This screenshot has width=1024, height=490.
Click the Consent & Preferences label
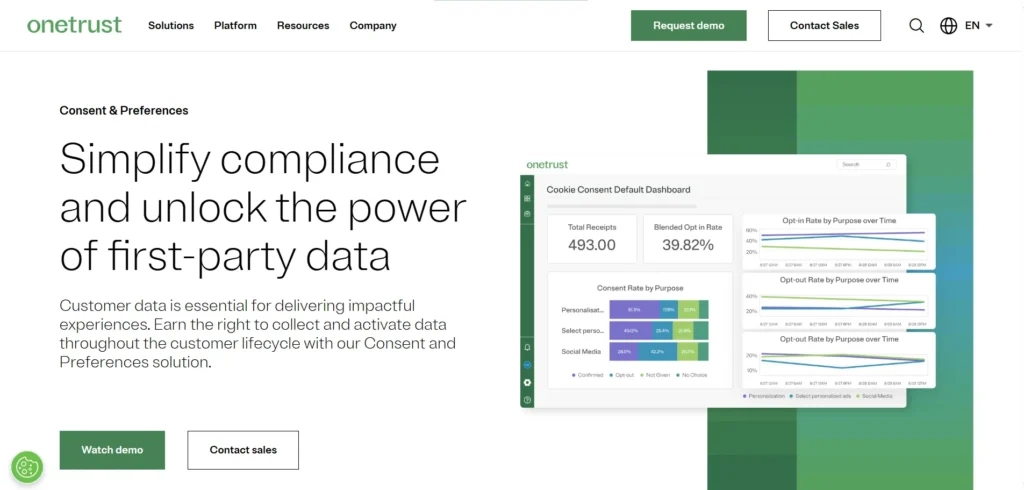pyautogui.click(x=124, y=110)
